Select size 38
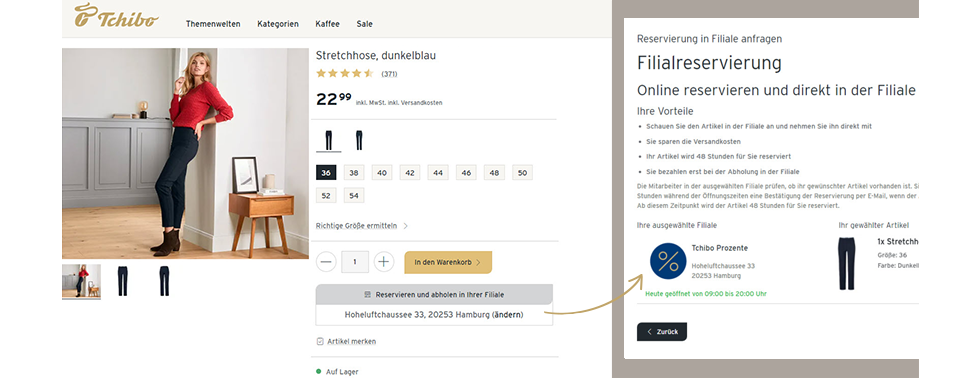 pyautogui.click(x=354, y=172)
